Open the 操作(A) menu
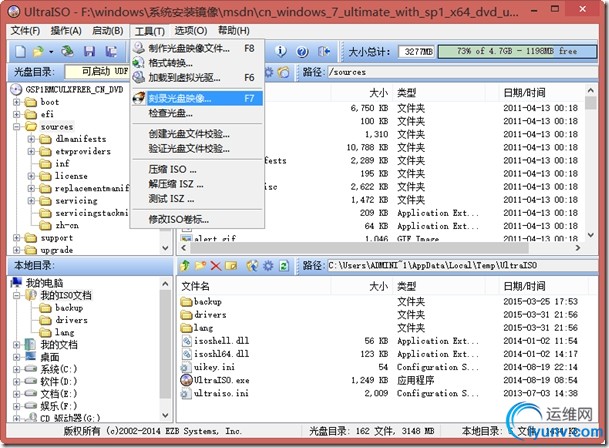The image size is (609, 448). point(66,31)
